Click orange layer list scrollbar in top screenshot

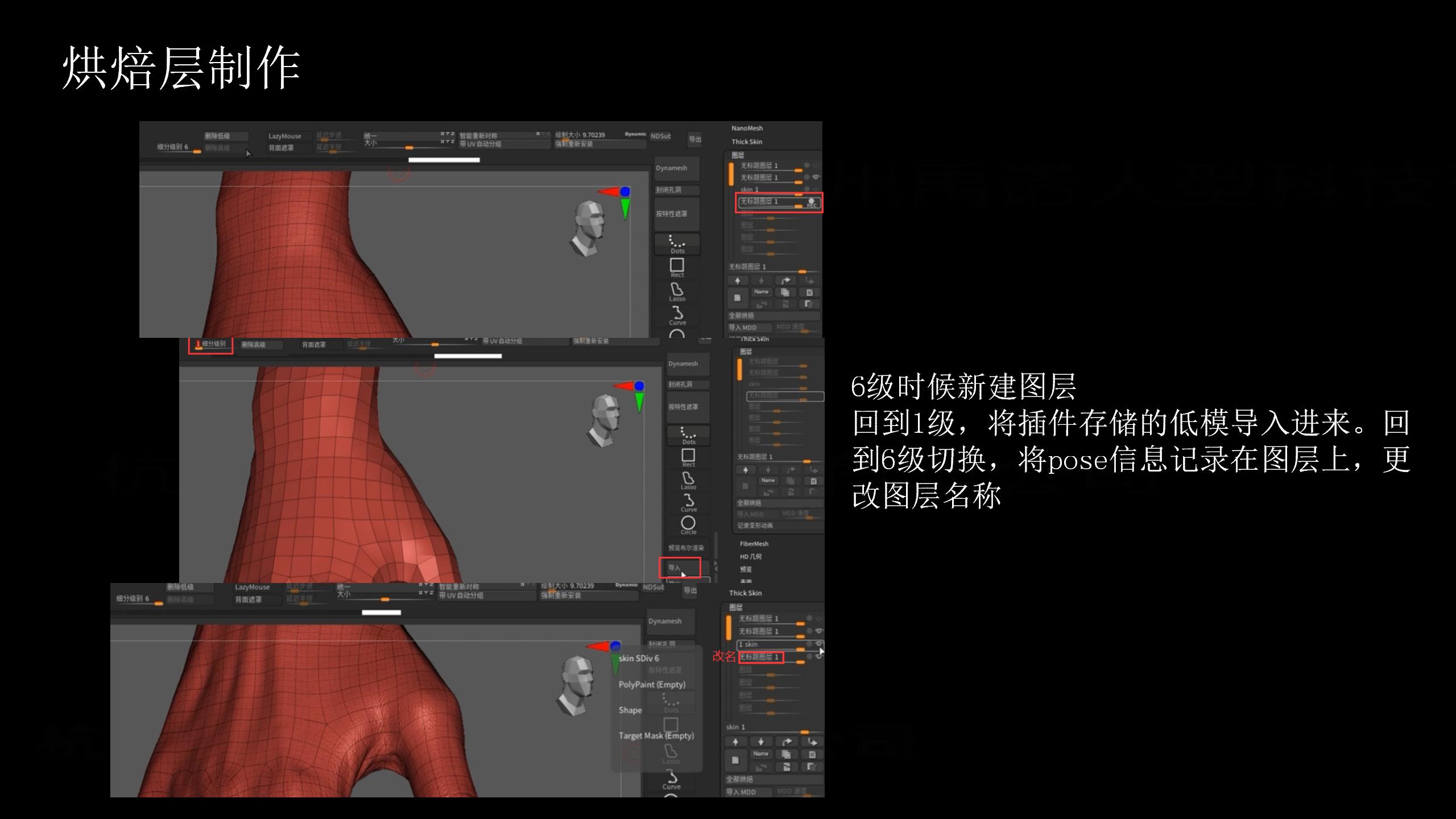point(731,175)
